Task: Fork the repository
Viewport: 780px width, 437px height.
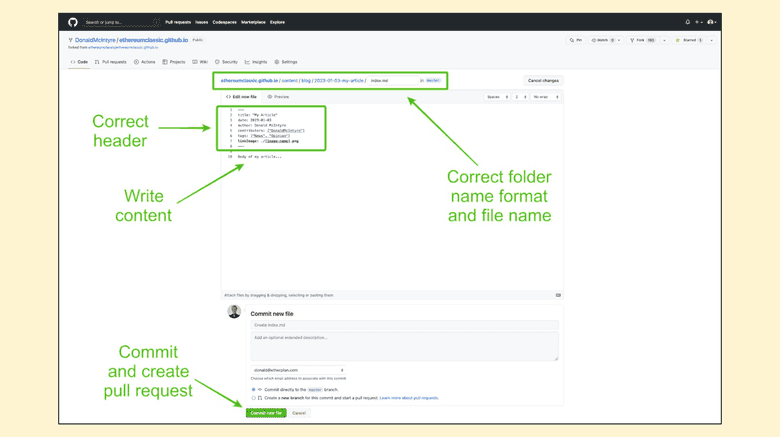Action: [640, 40]
